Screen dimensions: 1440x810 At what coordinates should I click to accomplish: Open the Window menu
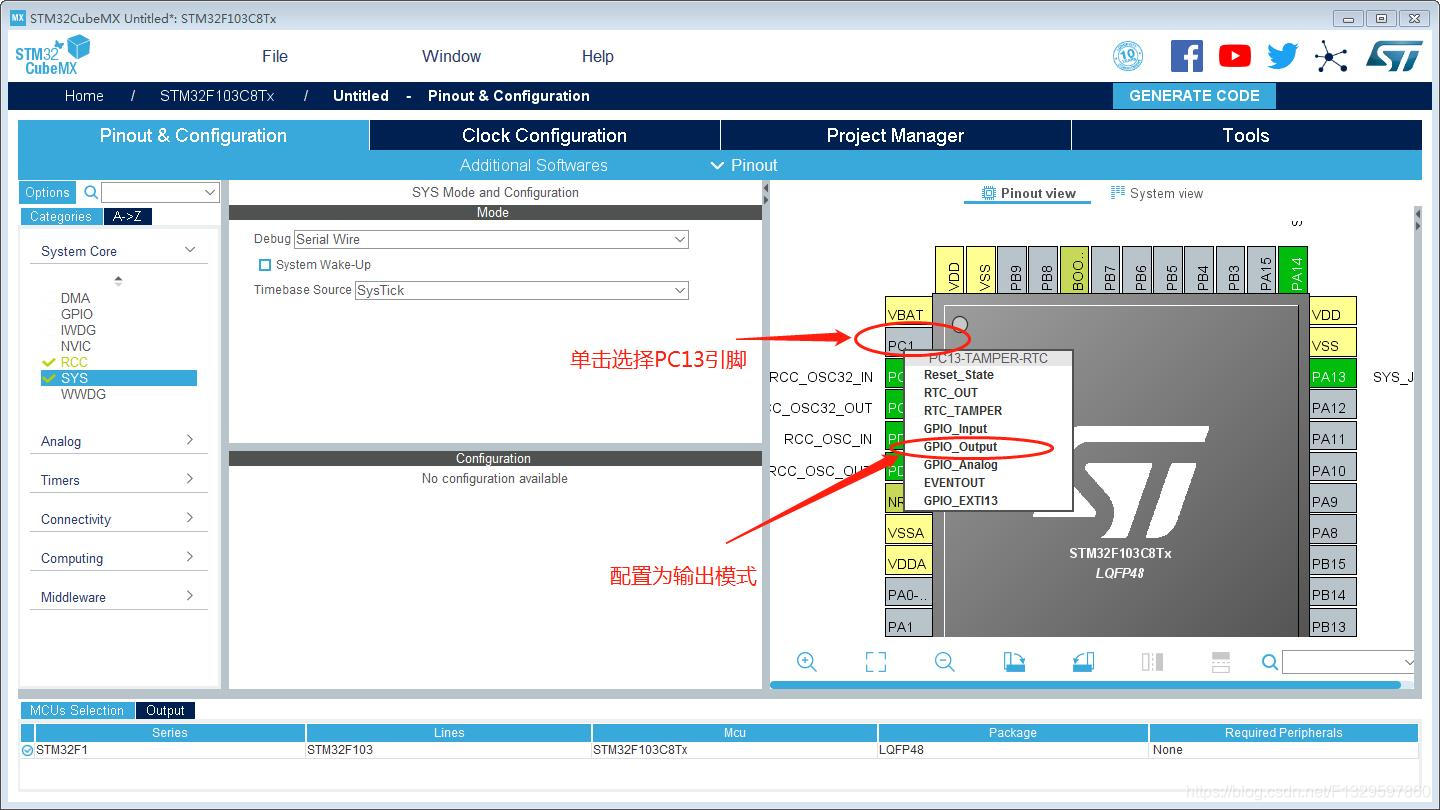tap(451, 56)
